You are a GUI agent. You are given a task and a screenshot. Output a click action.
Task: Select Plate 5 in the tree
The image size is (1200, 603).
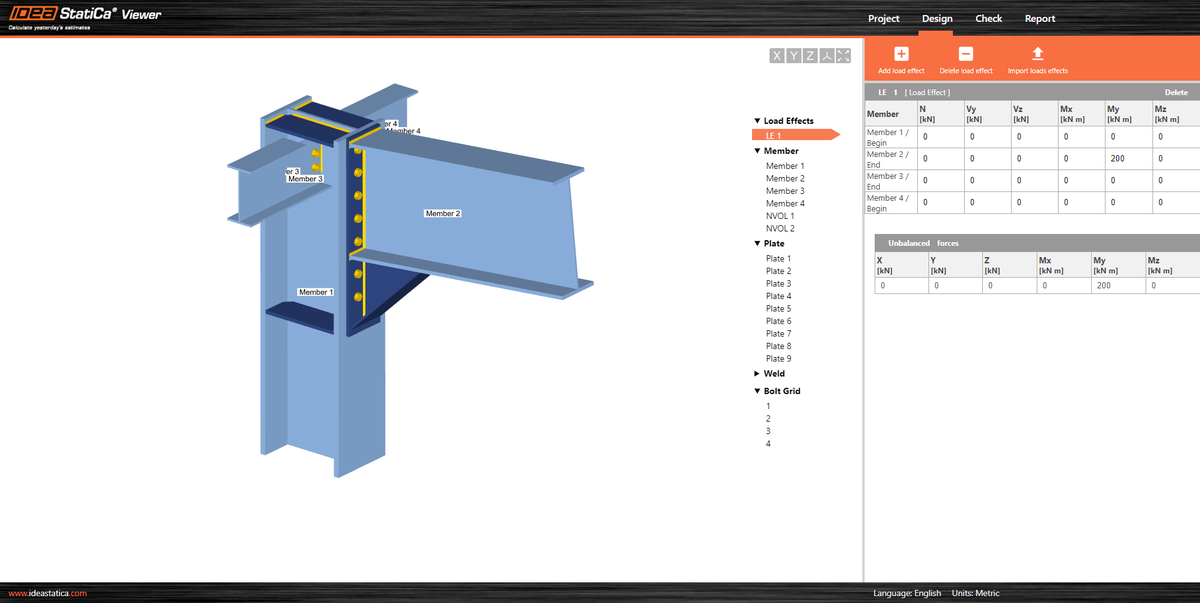(778, 308)
